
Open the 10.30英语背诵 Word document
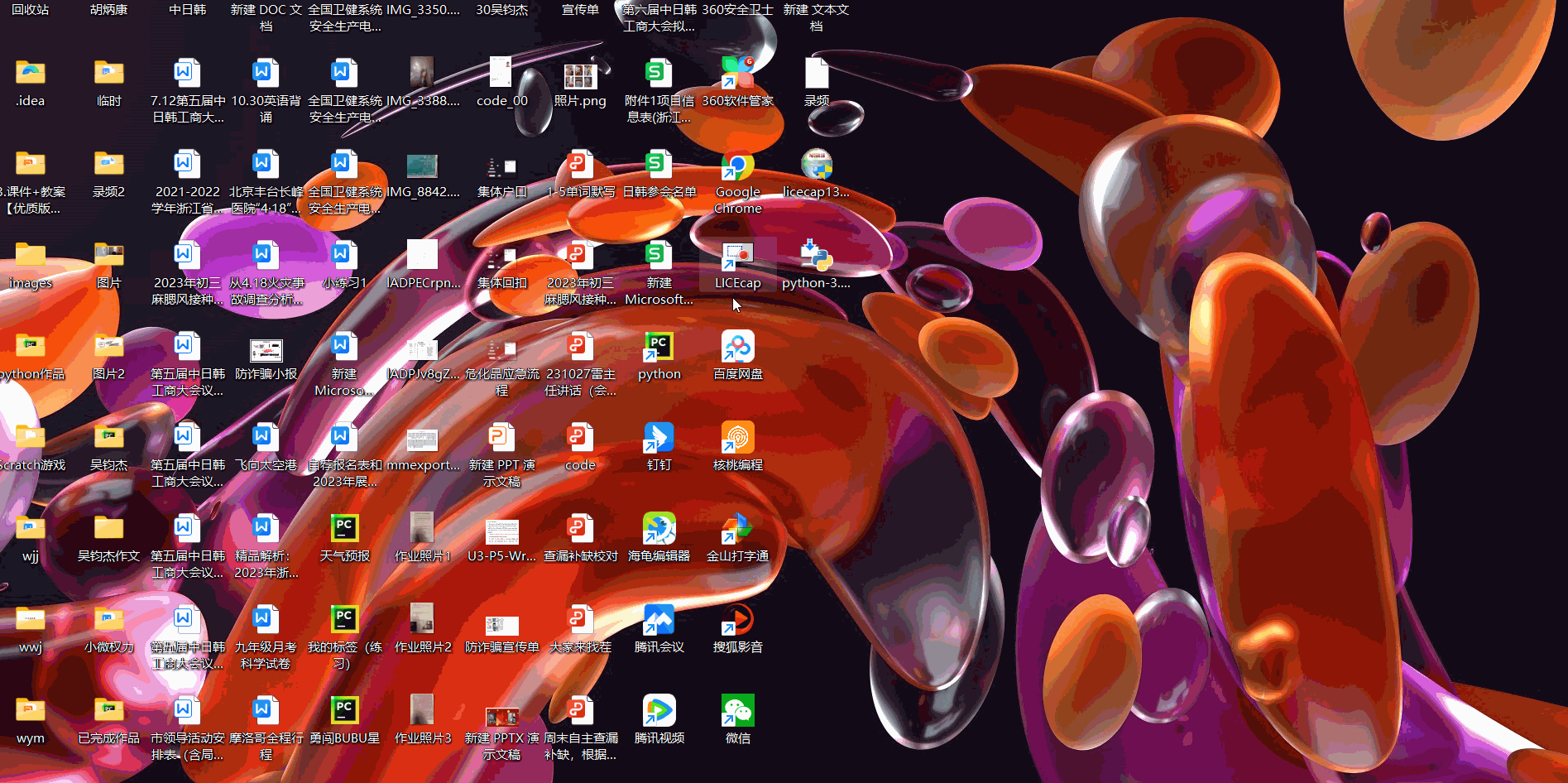click(x=266, y=74)
